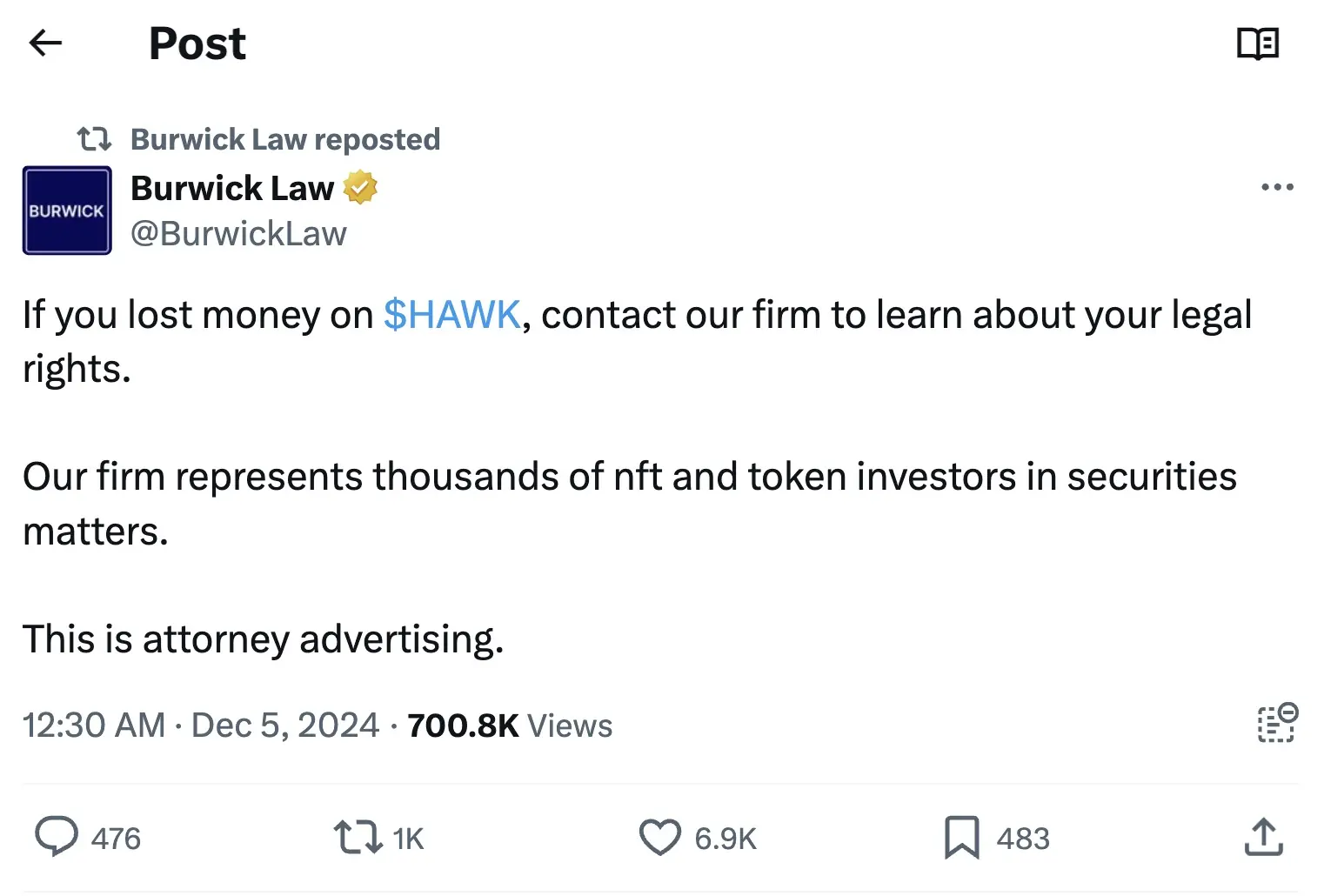Open reader view book icon
This screenshot has width=1324, height=896.
coord(1258,43)
